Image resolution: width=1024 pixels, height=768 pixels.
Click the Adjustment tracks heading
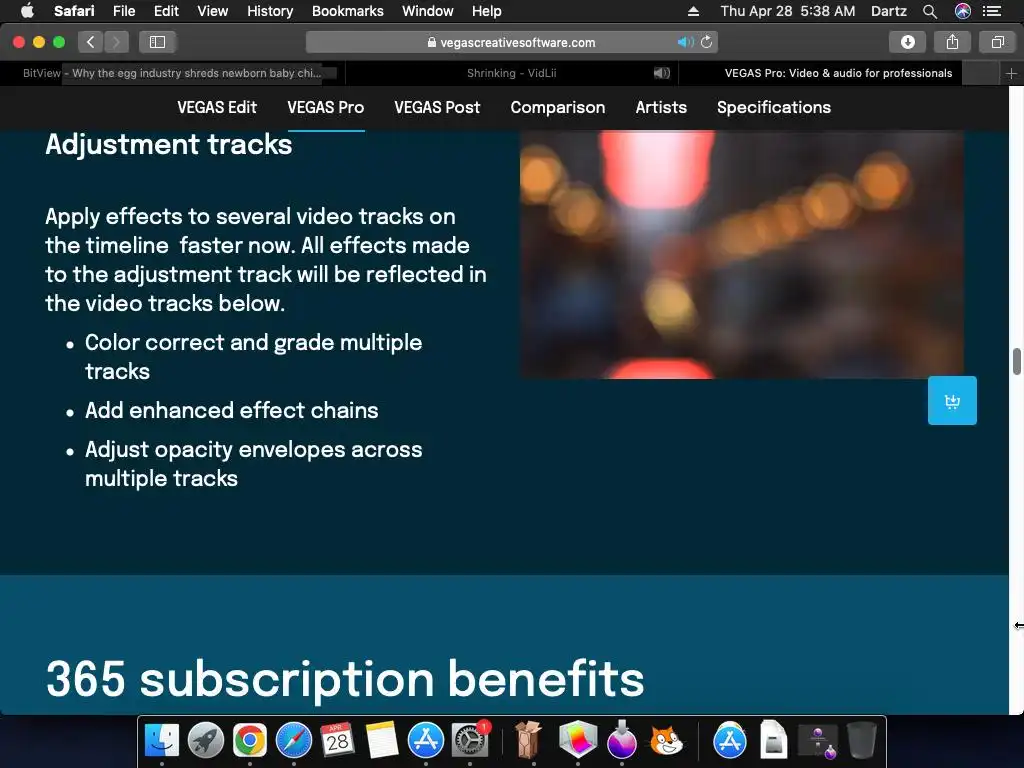pos(168,144)
